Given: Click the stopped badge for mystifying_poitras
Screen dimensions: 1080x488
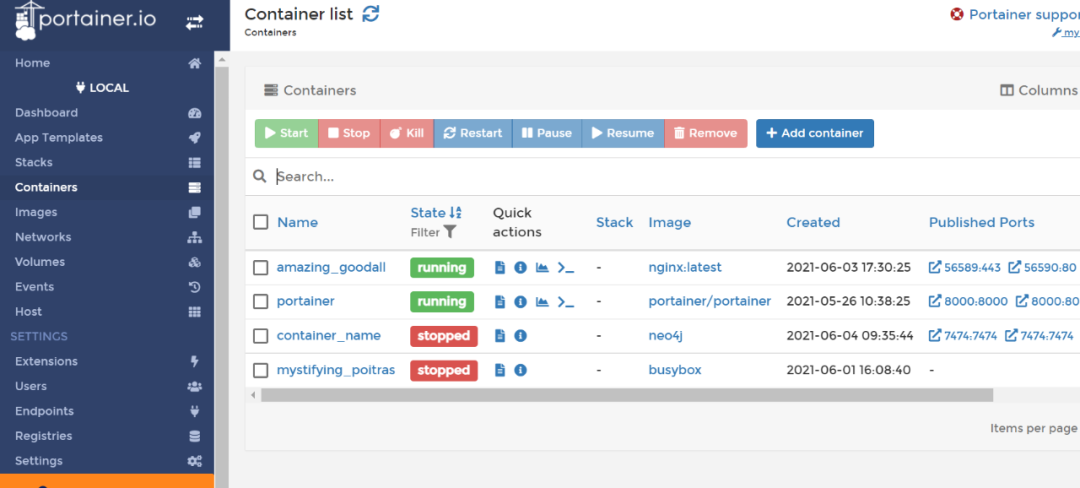Looking at the screenshot, I should pyautogui.click(x=444, y=370).
